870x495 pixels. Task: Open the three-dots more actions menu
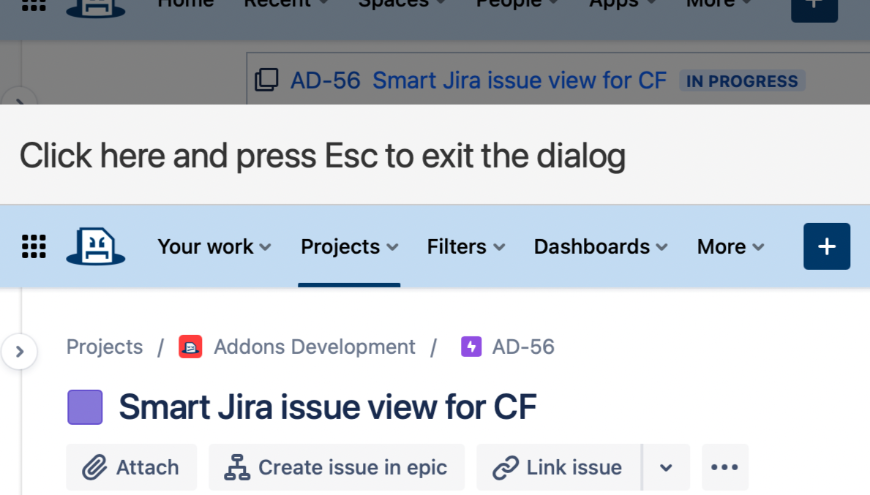[x=724, y=467]
